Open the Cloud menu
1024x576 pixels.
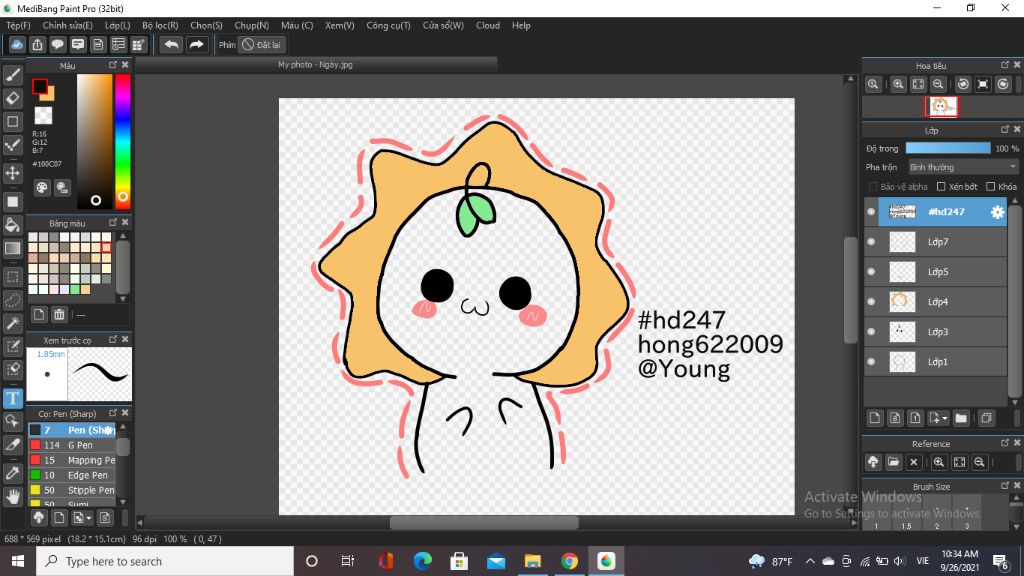coord(488,25)
